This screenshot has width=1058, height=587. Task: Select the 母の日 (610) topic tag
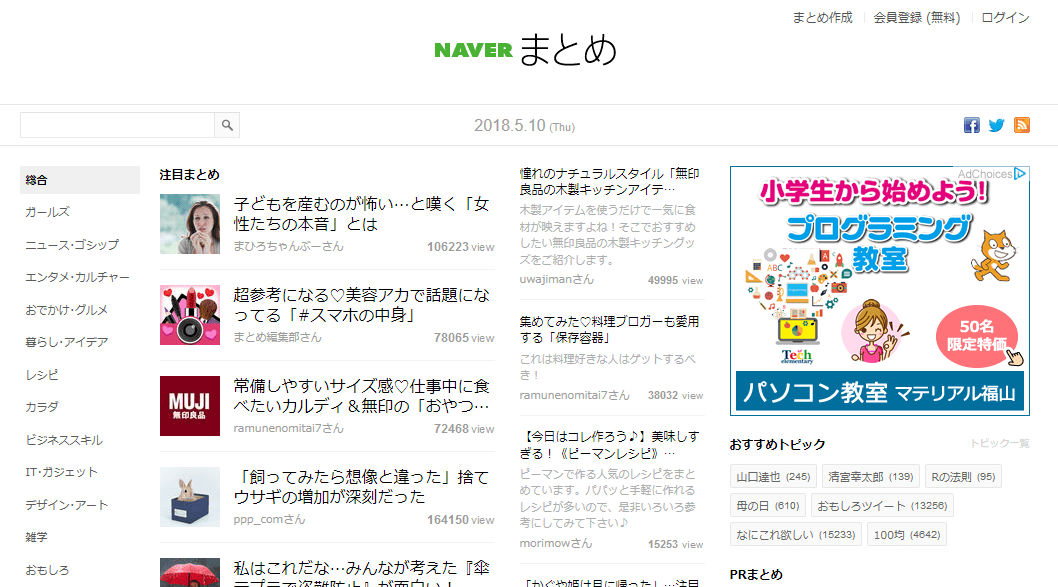tap(768, 505)
